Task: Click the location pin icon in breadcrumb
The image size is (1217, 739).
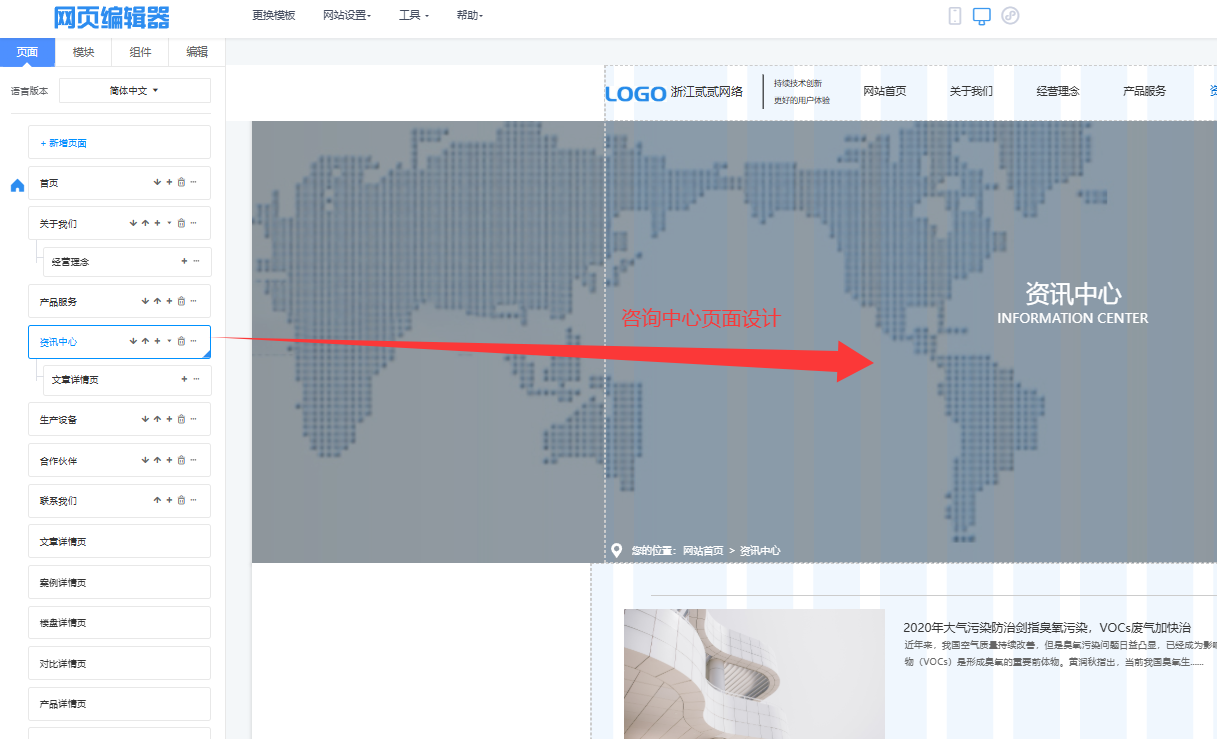Action: 617,550
